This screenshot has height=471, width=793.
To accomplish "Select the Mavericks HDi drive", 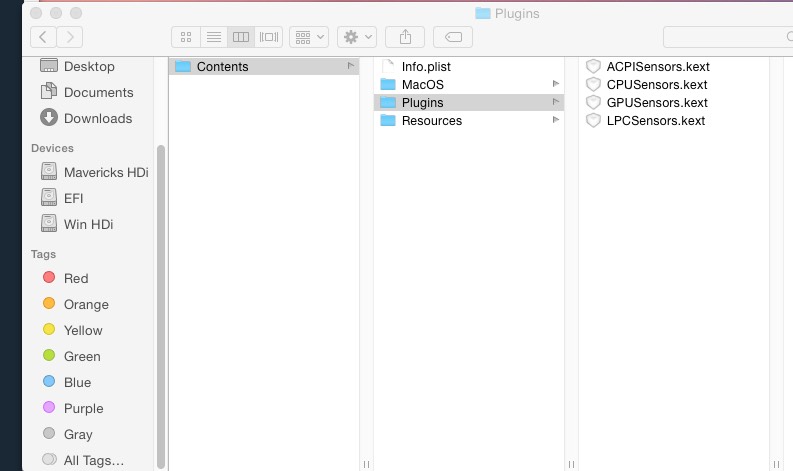I will coord(106,172).
